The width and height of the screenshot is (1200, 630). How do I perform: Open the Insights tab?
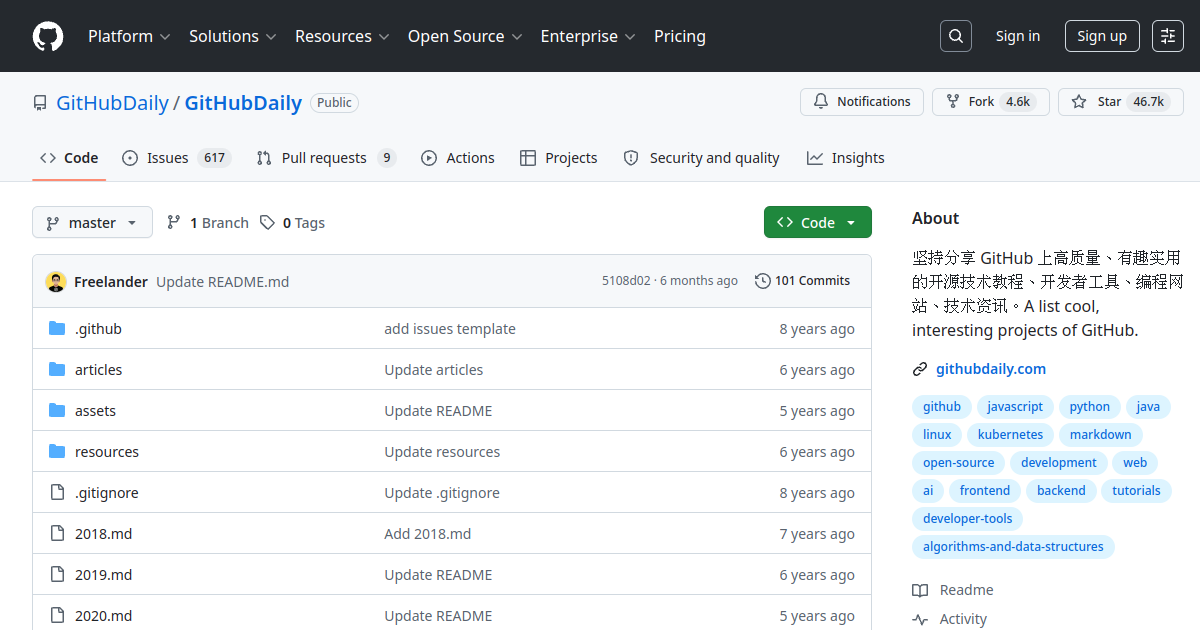point(846,158)
